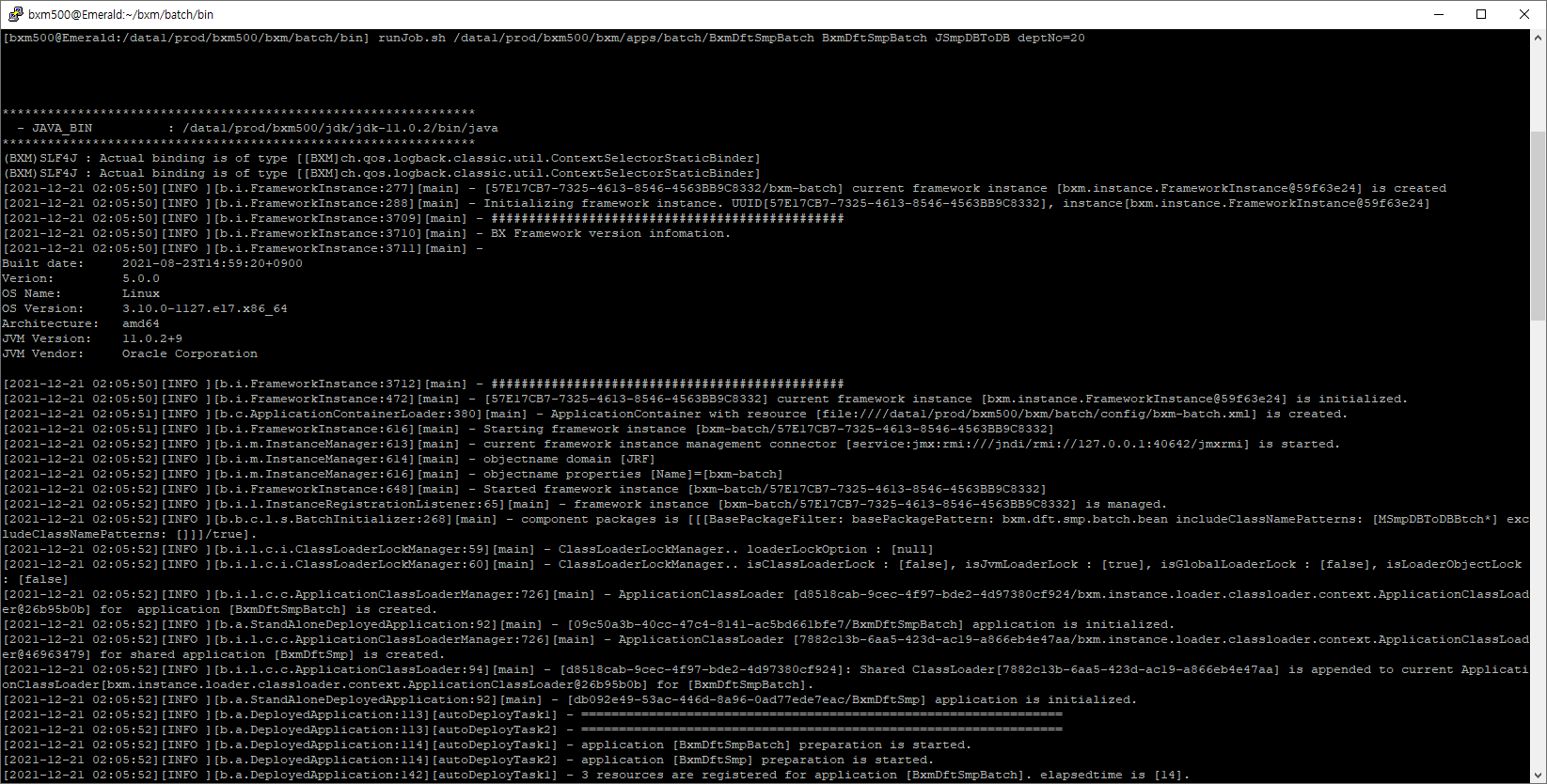Click the scrollbar up arrow
Image resolution: width=1547 pixels, height=784 pixels.
(x=1539, y=39)
